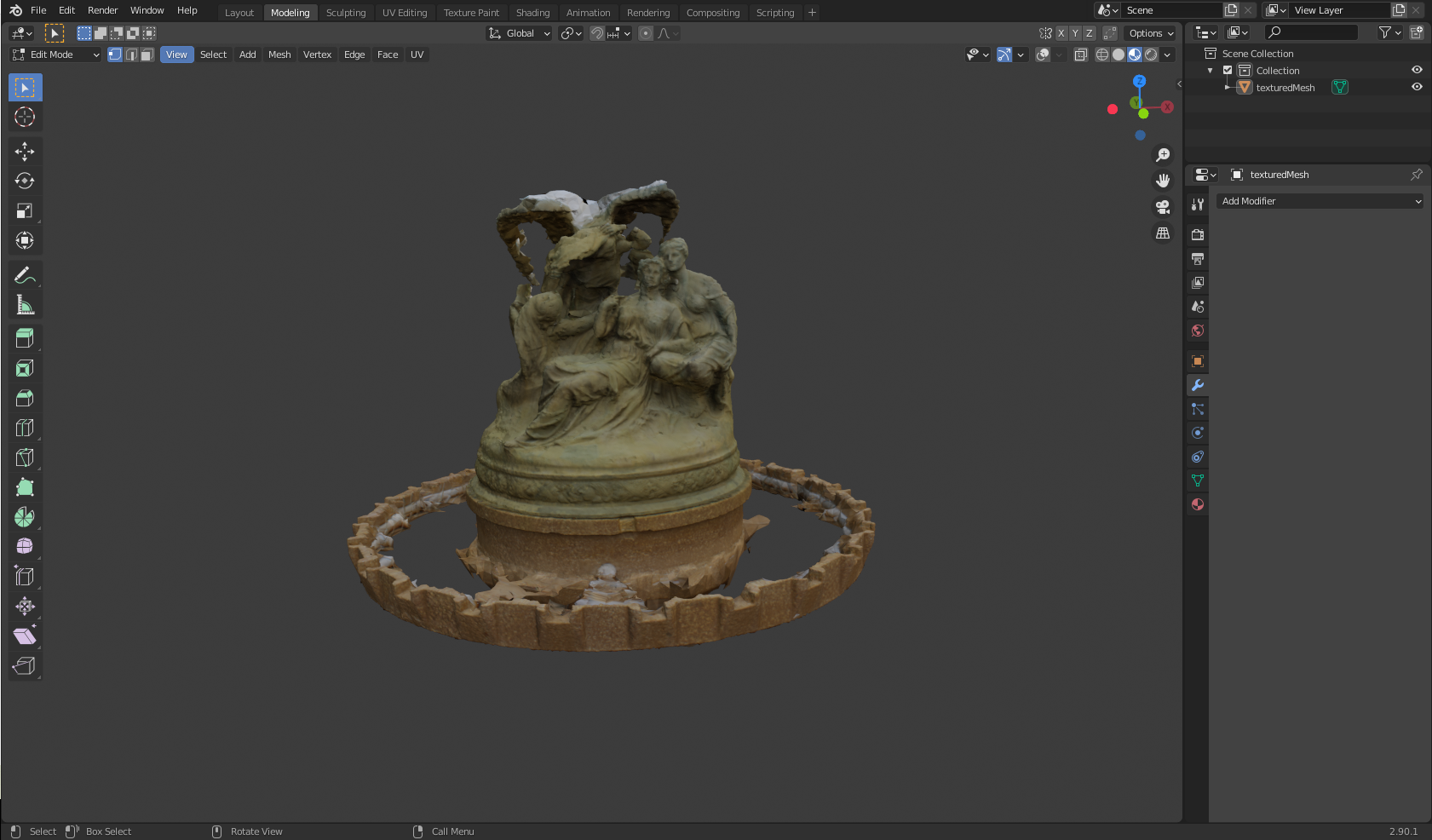The height and width of the screenshot is (840, 1432).
Task: Toggle proportional editing
Action: 646,33
